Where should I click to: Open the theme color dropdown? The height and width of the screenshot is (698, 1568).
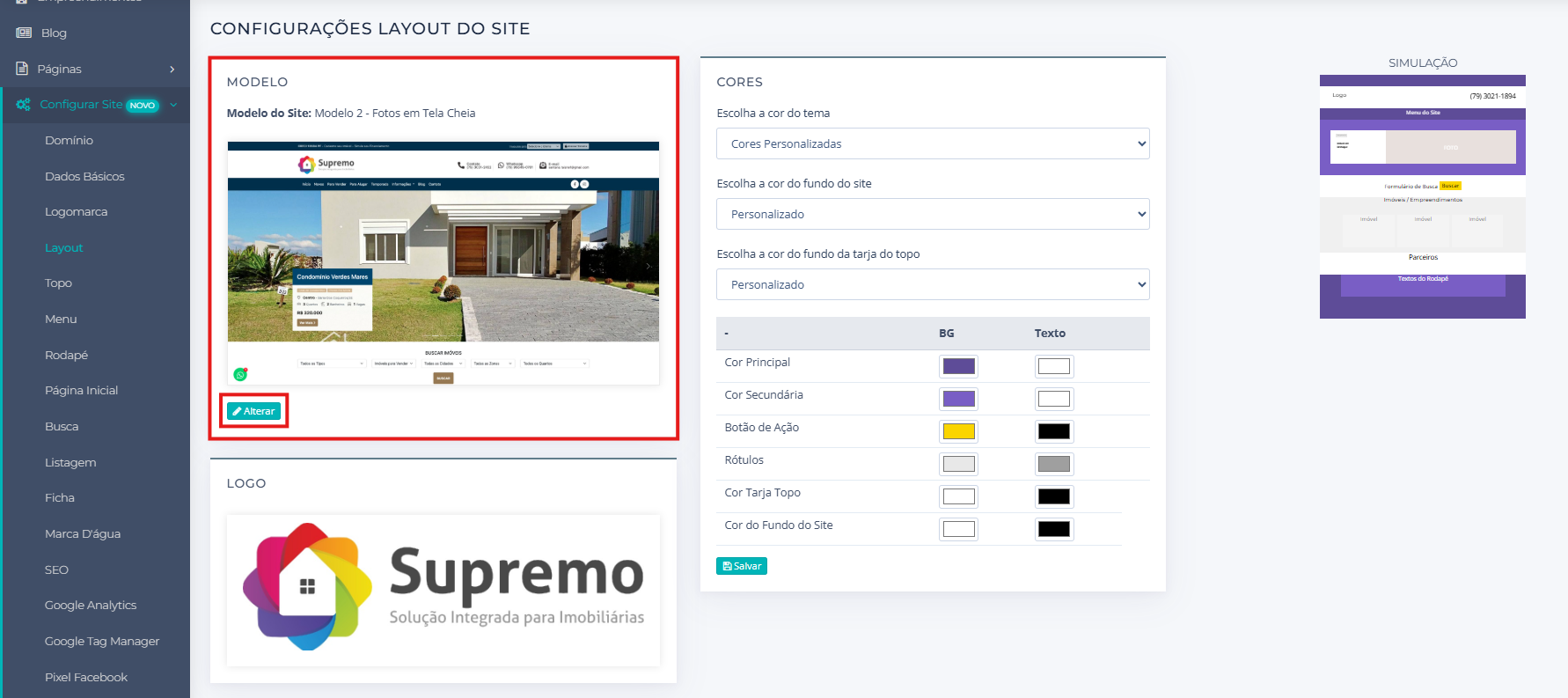tap(933, 143)
